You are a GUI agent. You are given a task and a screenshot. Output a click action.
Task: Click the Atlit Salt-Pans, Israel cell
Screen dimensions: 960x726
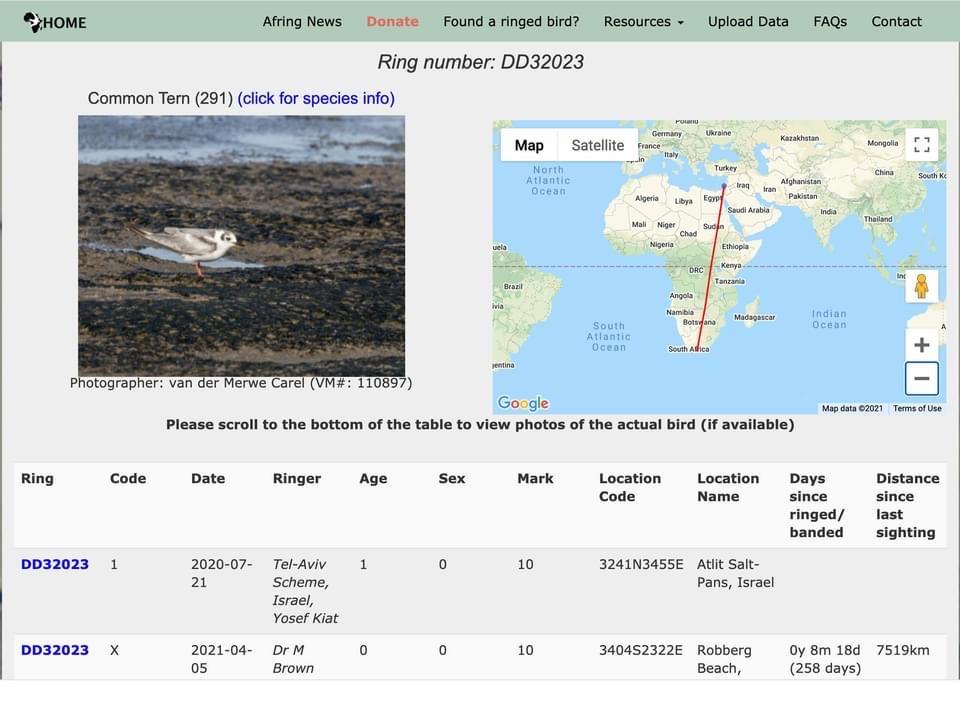coord(735,573)
